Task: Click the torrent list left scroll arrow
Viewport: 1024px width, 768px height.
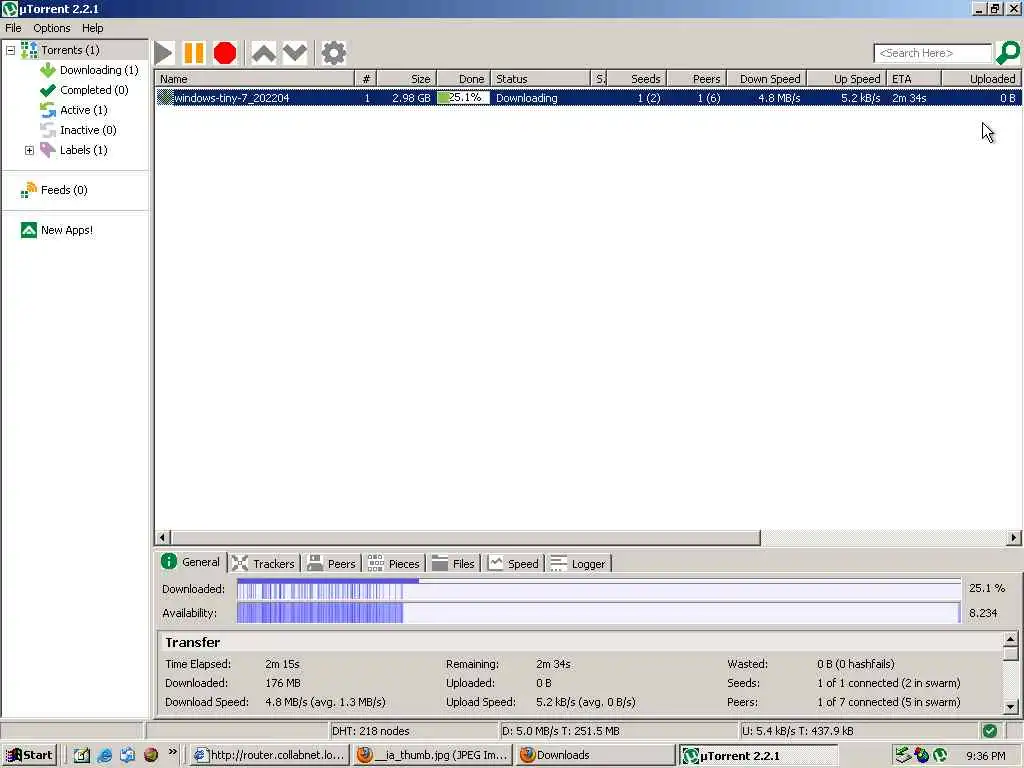Action: click(x=163, y=537)
